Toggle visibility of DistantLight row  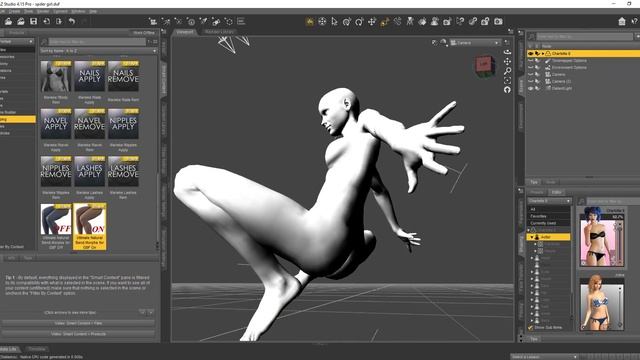pyautogui.click(x=531, y=88)
